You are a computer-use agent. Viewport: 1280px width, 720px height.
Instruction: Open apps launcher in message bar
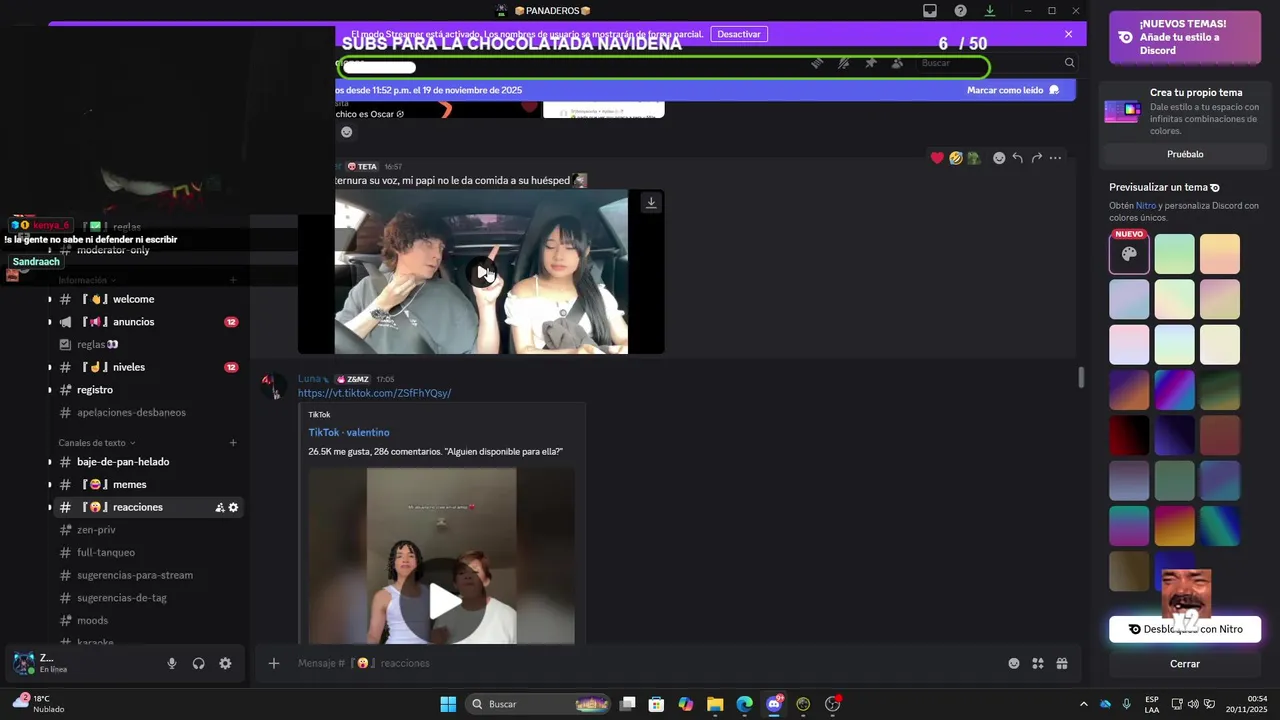coord(1038,663)
